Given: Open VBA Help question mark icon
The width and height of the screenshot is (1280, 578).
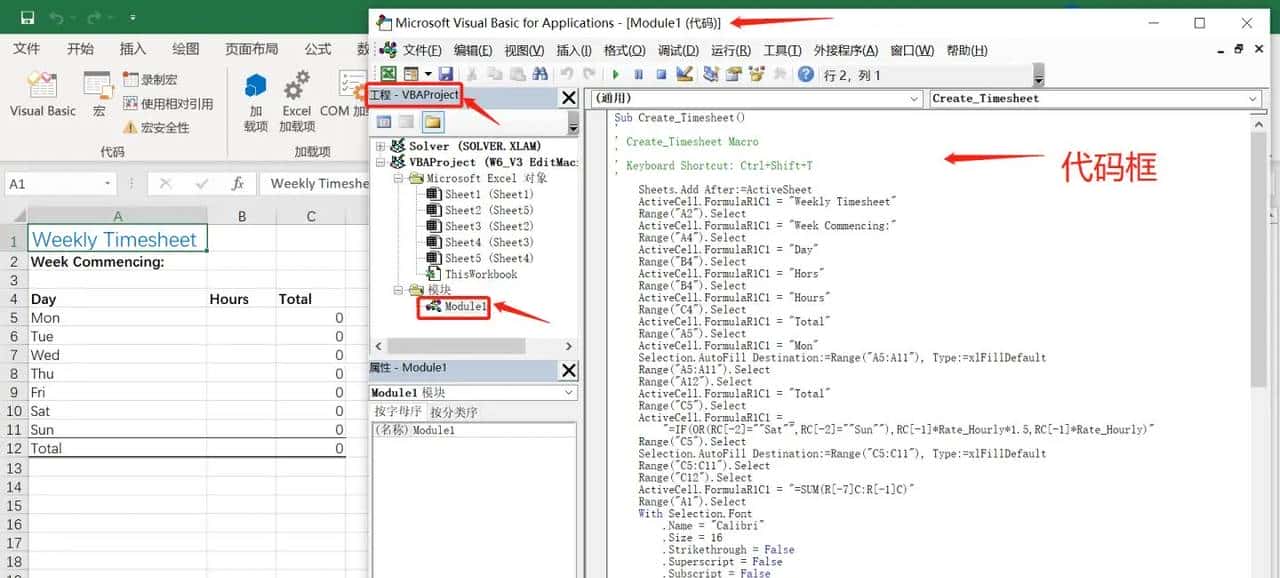Looking at the screenshot, I should (805, 74).
